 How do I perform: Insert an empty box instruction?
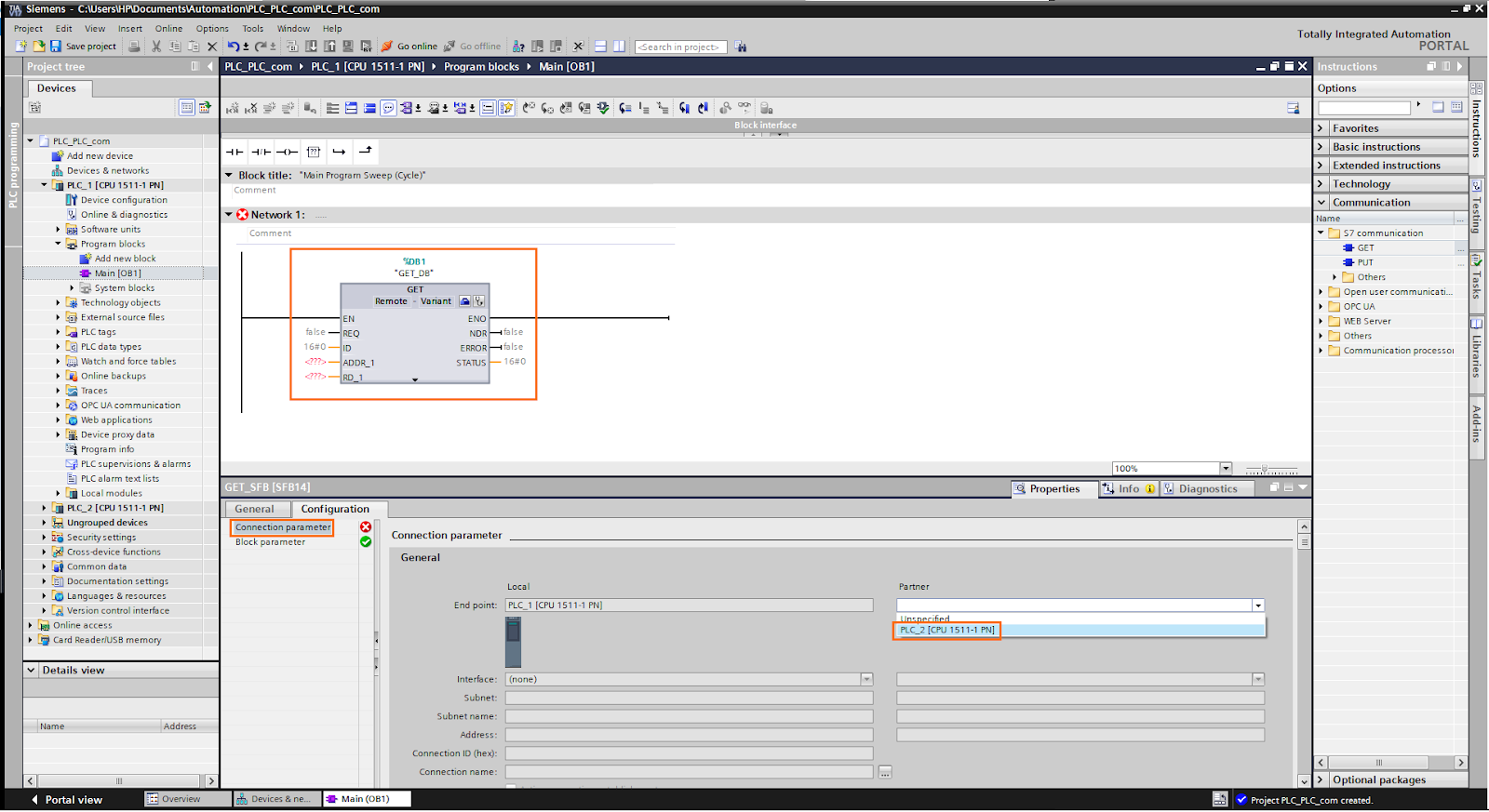click(x=314, y=152)
